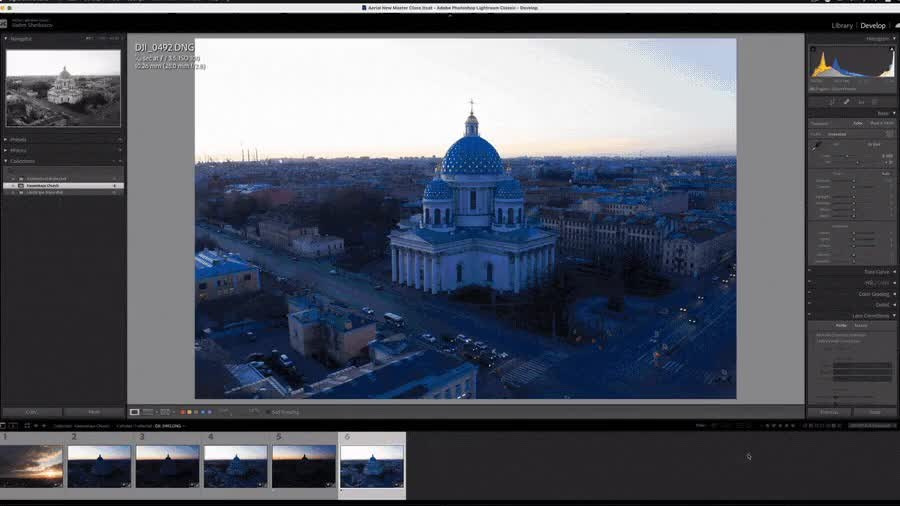
Task: Select filmstrip thumbnail number 5
Action: (x=304, y=466)
